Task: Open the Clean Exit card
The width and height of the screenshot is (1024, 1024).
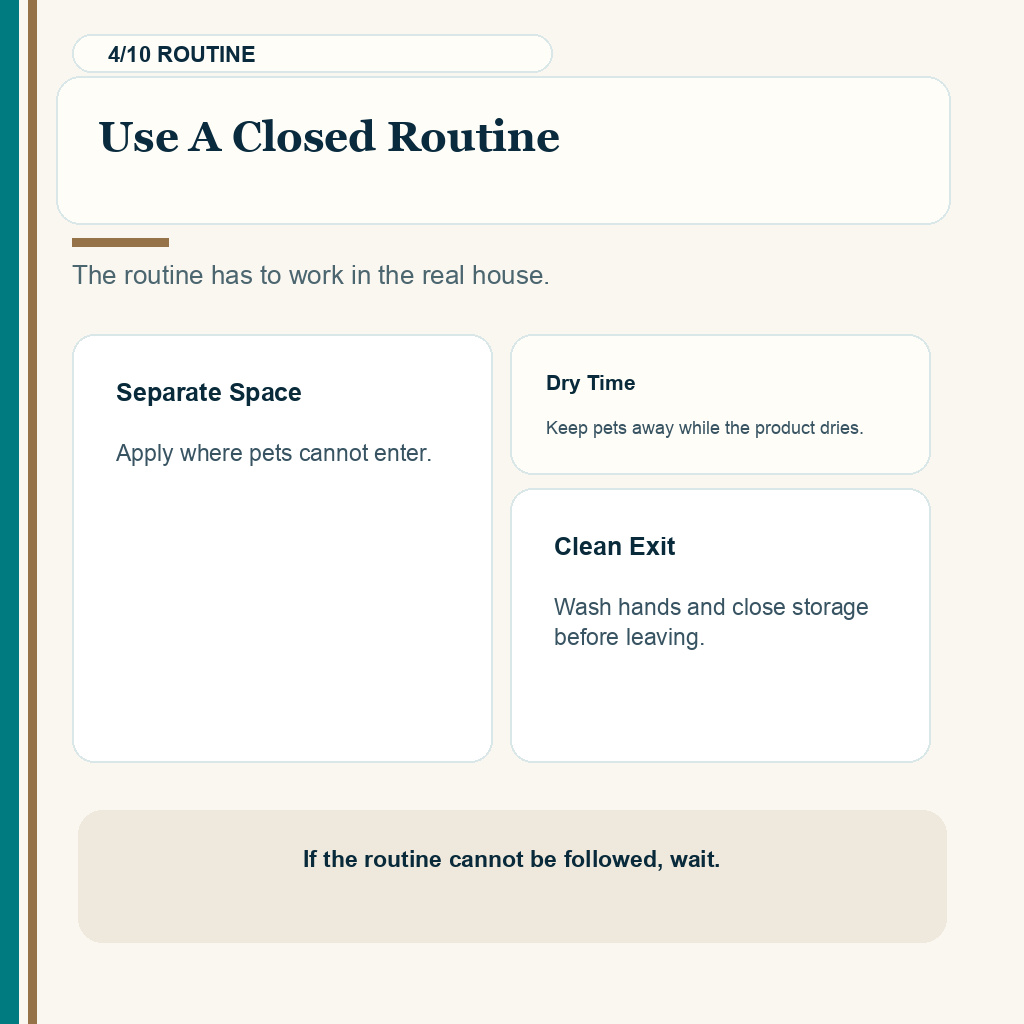Action: pyautogui.click(x=720, y=626)
